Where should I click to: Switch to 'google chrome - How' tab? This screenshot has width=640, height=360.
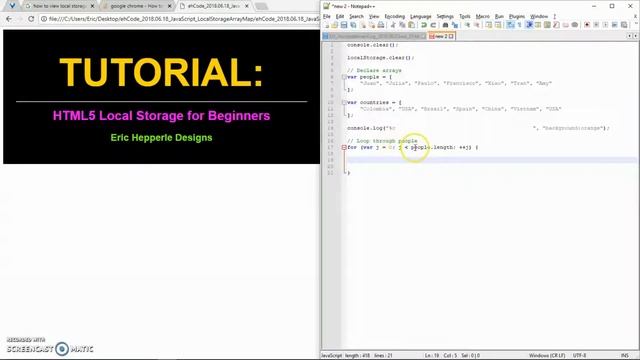pyautogui.click(x=137, y=6)
